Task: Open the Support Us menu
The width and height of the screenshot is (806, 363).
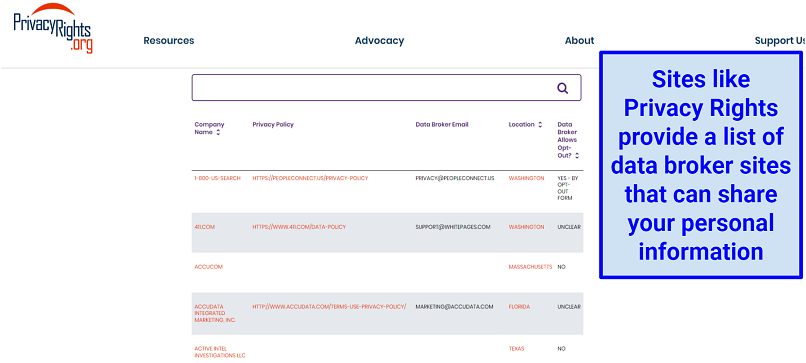Action: coord(779,41)
